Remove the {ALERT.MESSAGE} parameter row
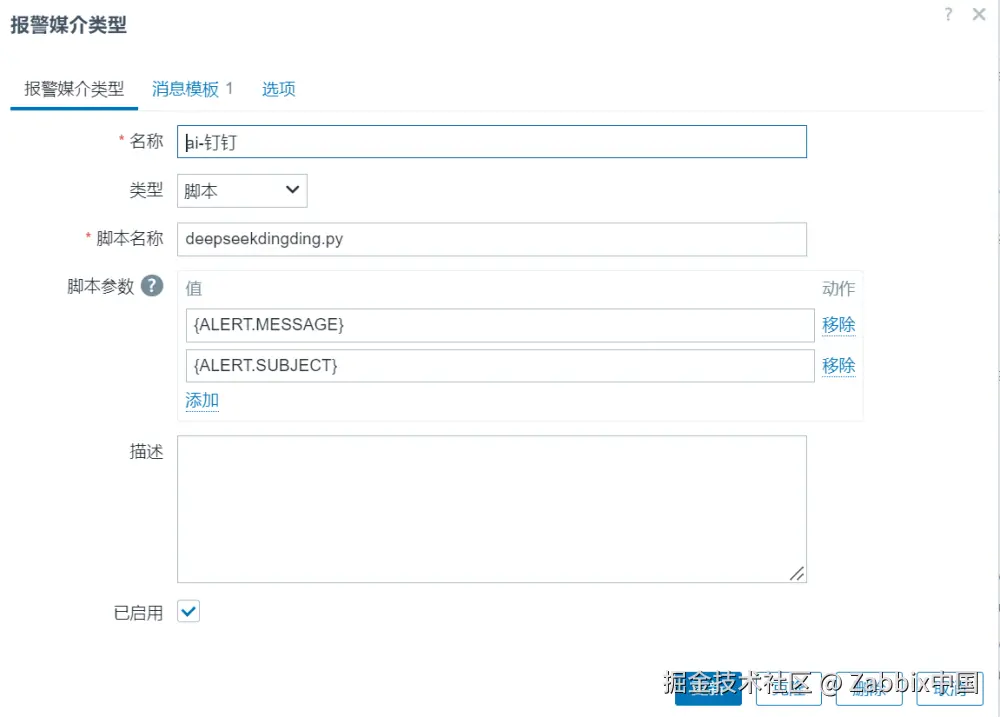Viewport: 1000px width, 717px height. 838,325
